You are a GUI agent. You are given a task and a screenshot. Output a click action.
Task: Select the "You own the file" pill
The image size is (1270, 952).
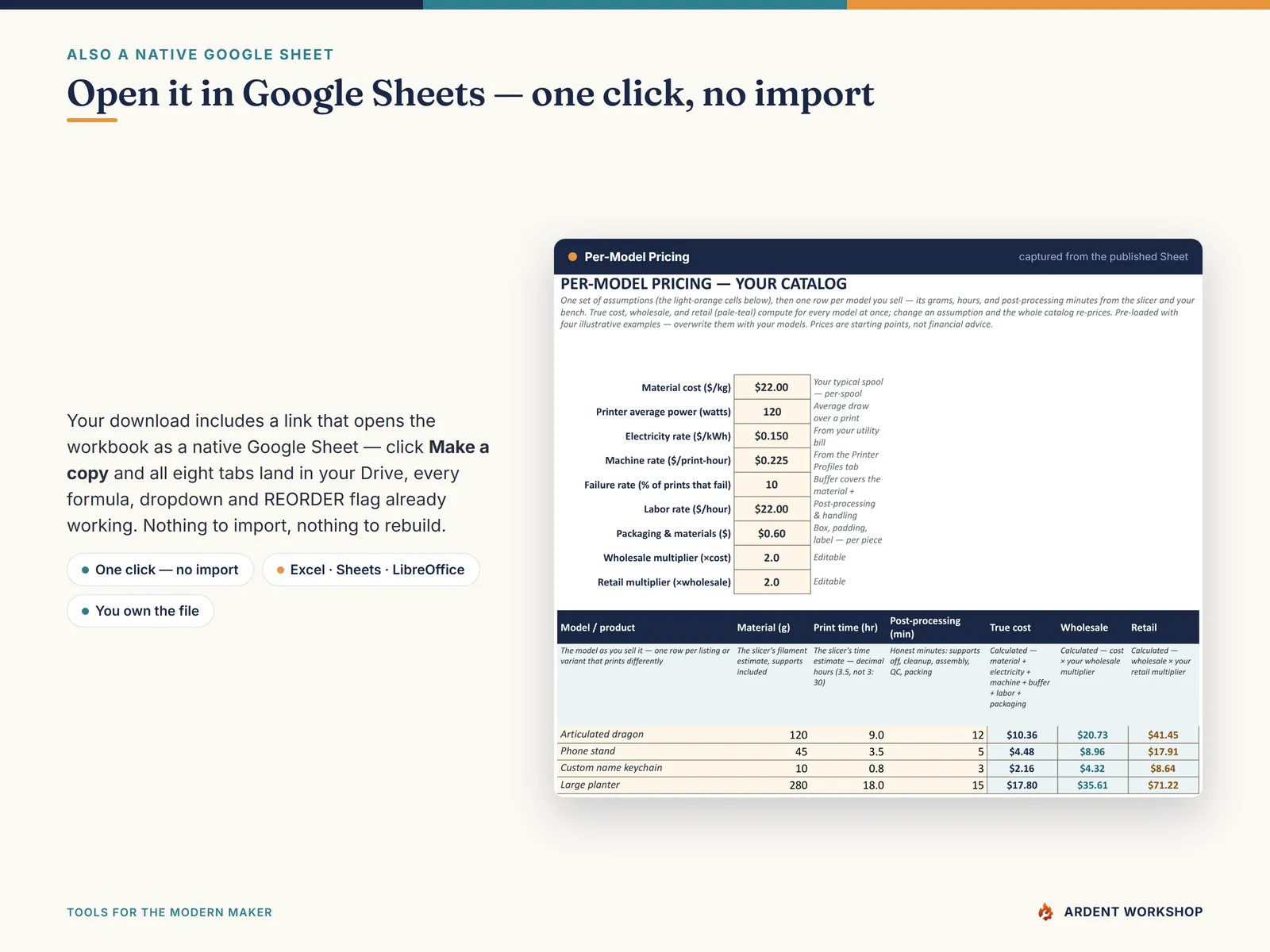tap(140, 611)
